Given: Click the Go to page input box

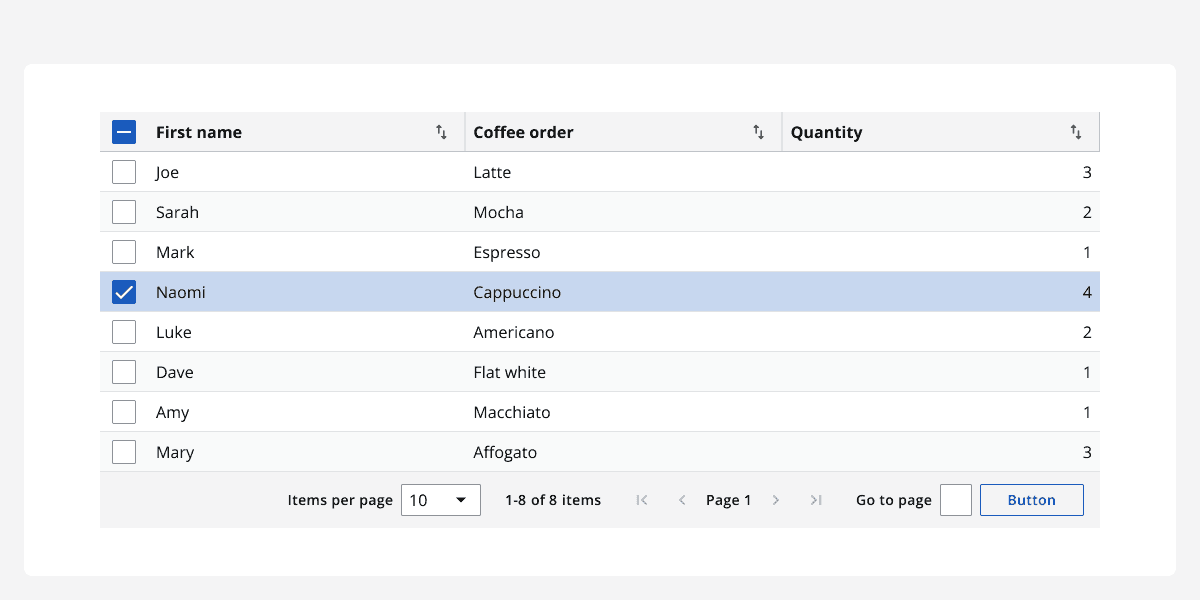Looking at the screenshot, I should click(955, 499).
